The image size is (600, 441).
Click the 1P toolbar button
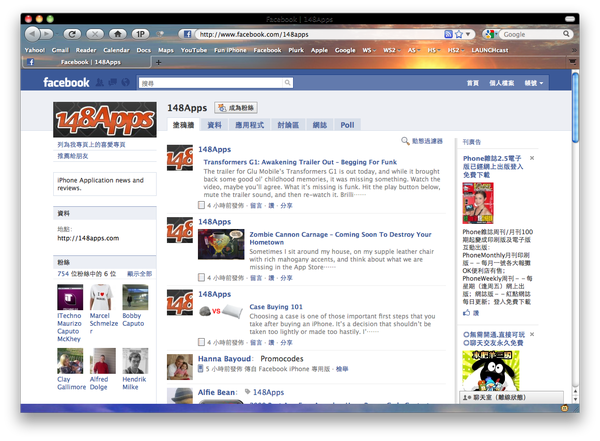pos(140,34)
